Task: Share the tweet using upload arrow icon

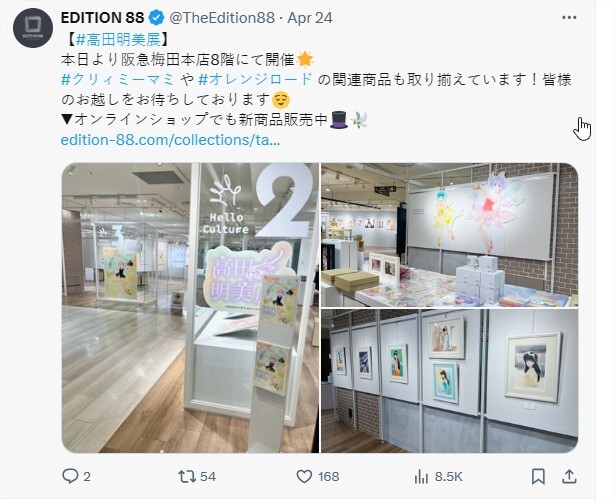Action: pos(569,476)
